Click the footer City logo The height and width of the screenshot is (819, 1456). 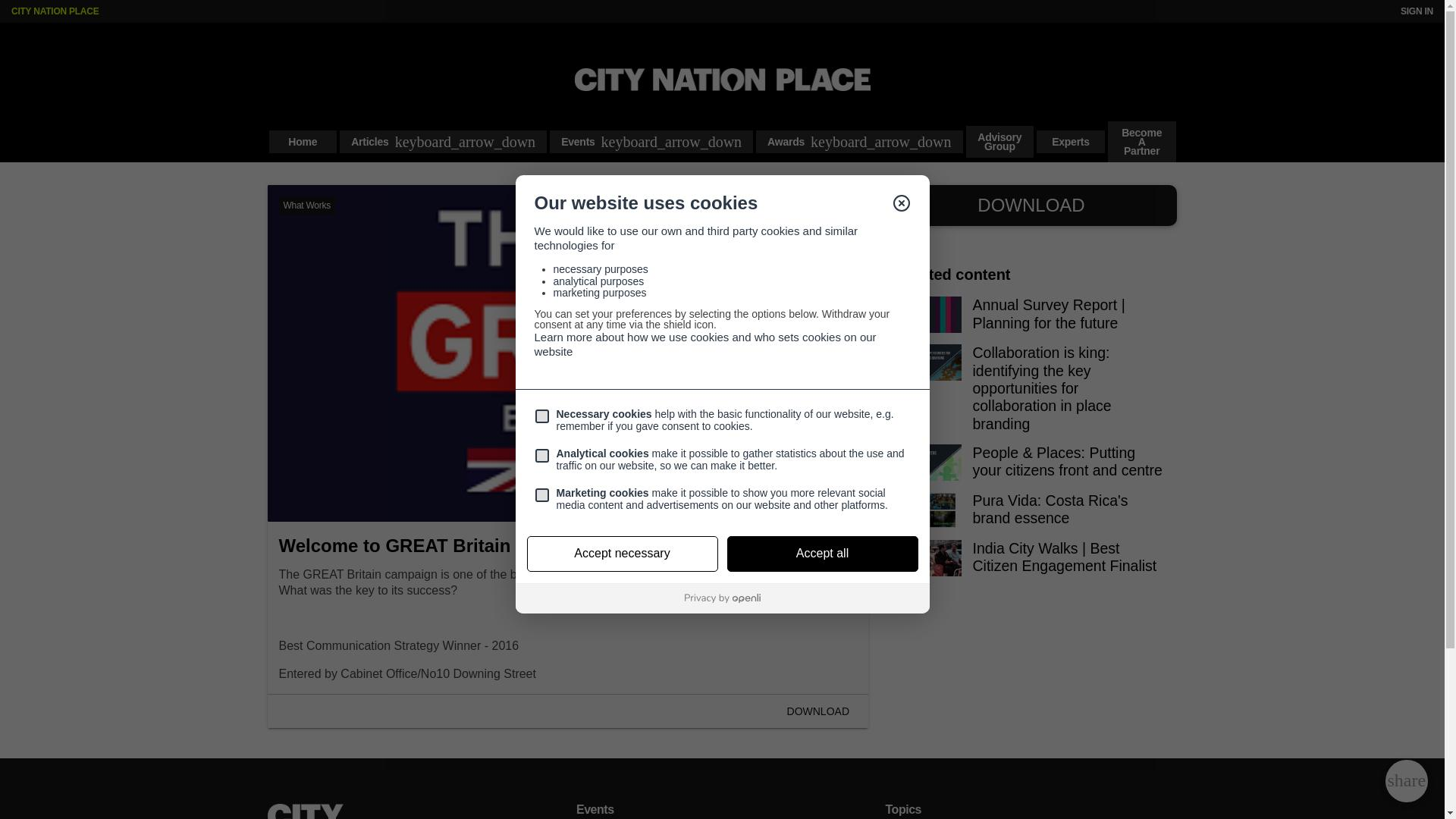pyautogui.click(x=305, y=811)
